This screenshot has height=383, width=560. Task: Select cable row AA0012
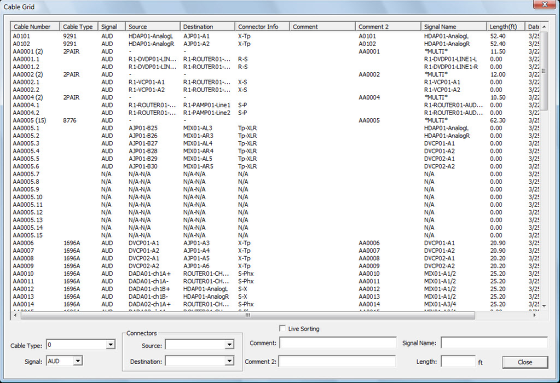pyautogui.click(x=274, y=289)
